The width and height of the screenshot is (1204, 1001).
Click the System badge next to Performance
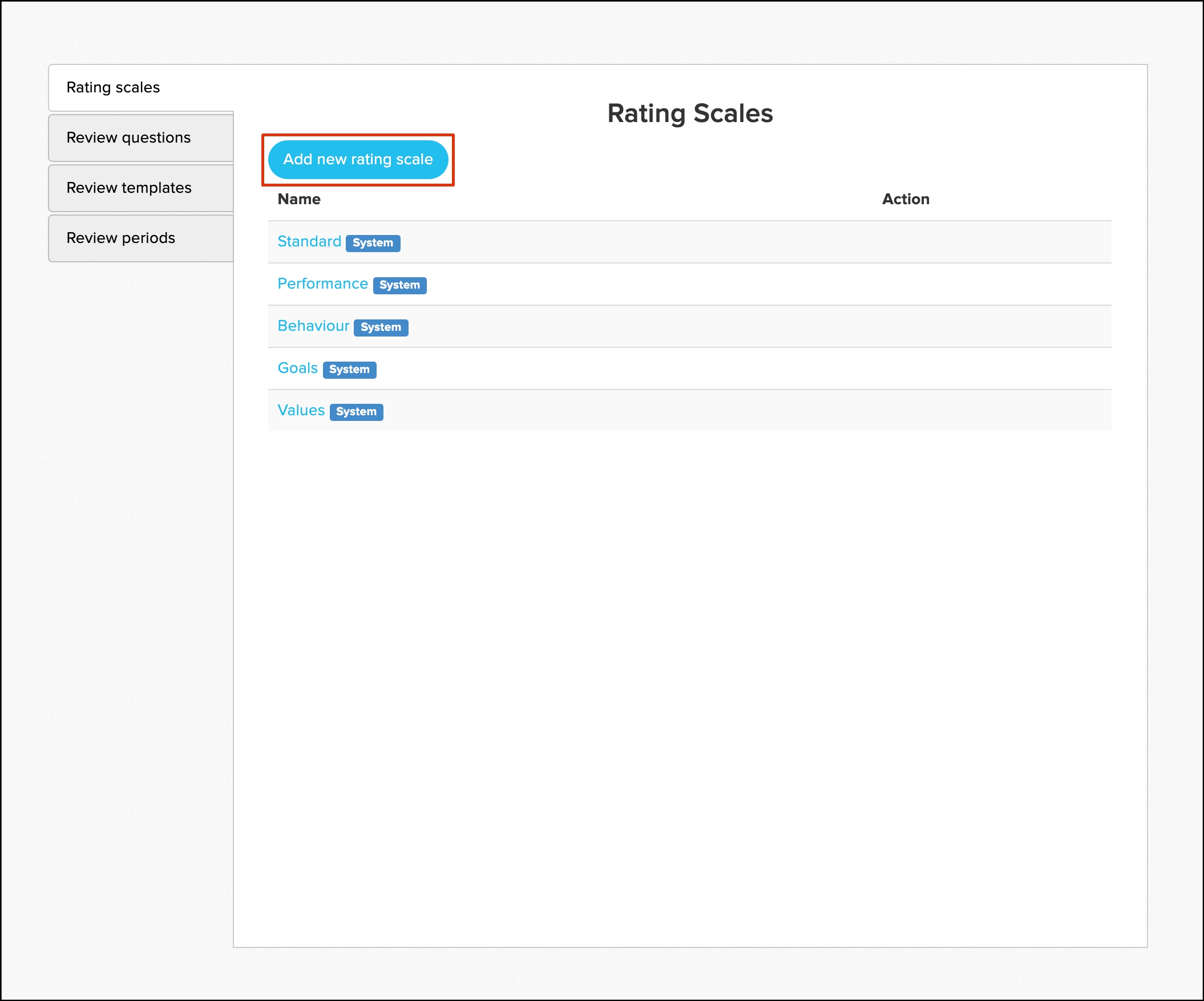pyautogui.click(x=399, y=285)
